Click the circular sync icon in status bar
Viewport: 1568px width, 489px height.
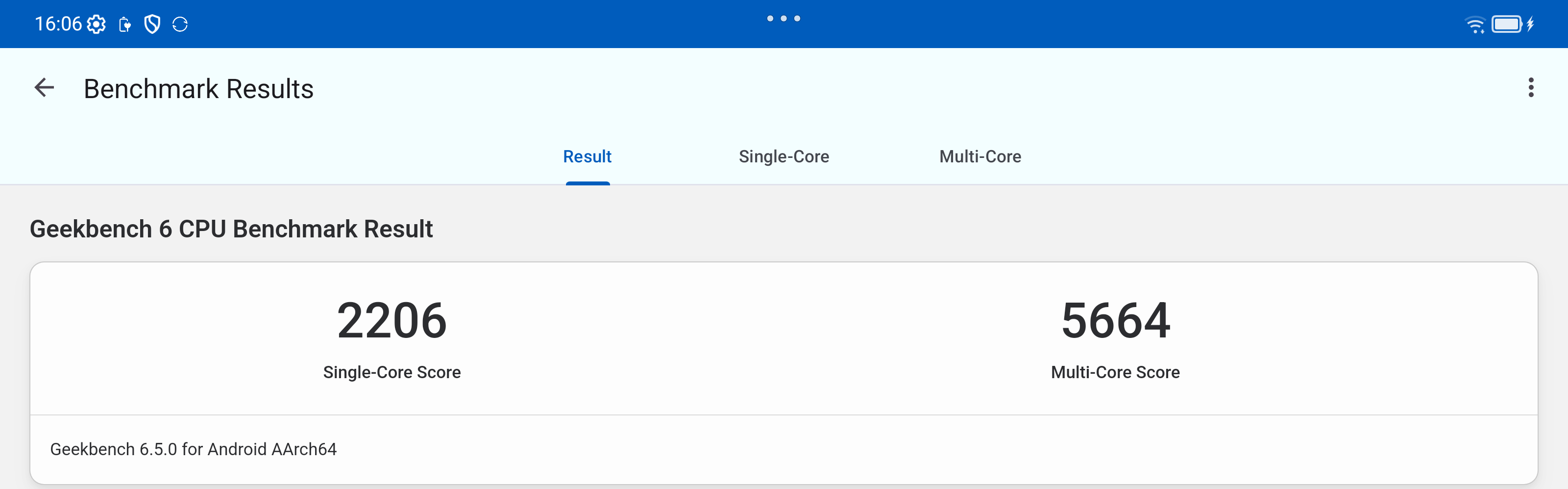click(180, 25)
